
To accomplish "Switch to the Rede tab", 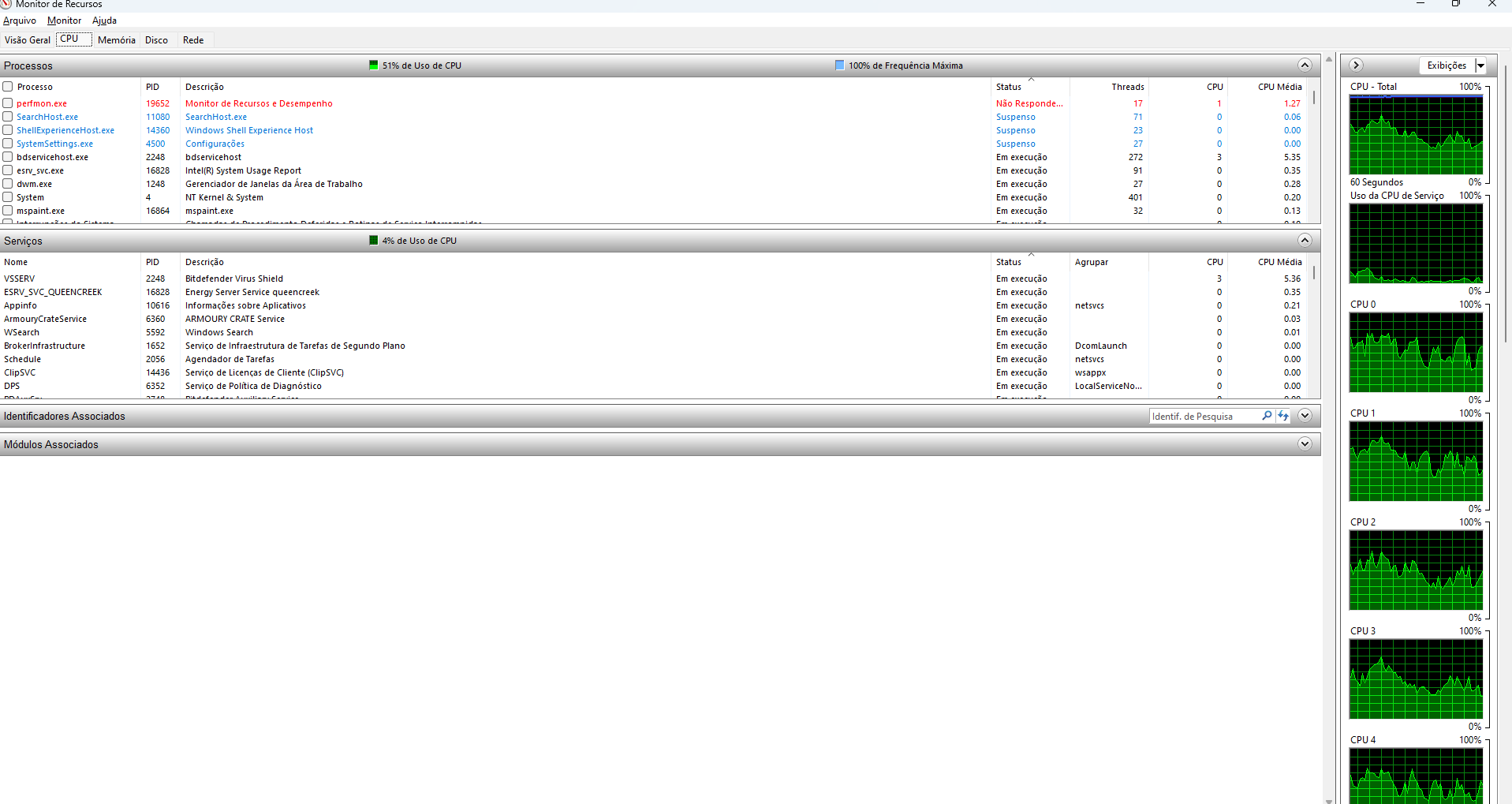I will [x=193, y=39].
